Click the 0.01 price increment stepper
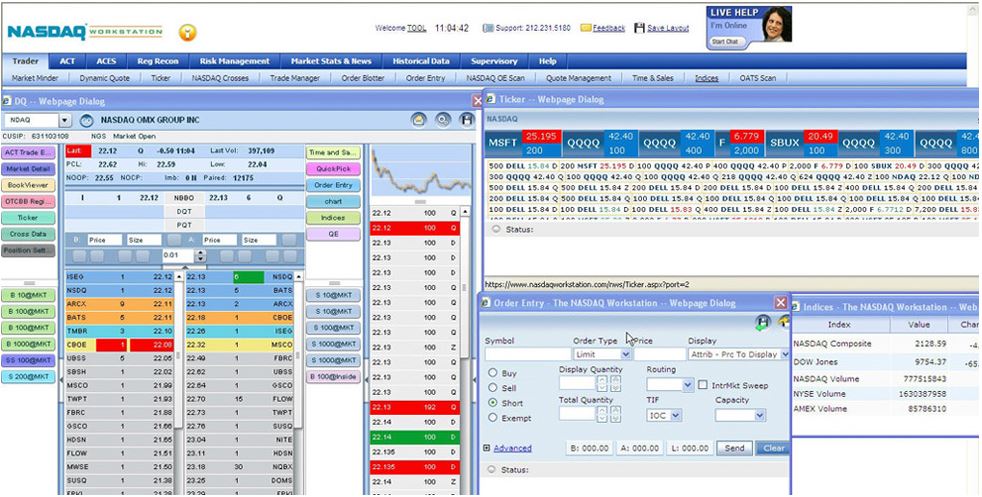 pos(200,255)
